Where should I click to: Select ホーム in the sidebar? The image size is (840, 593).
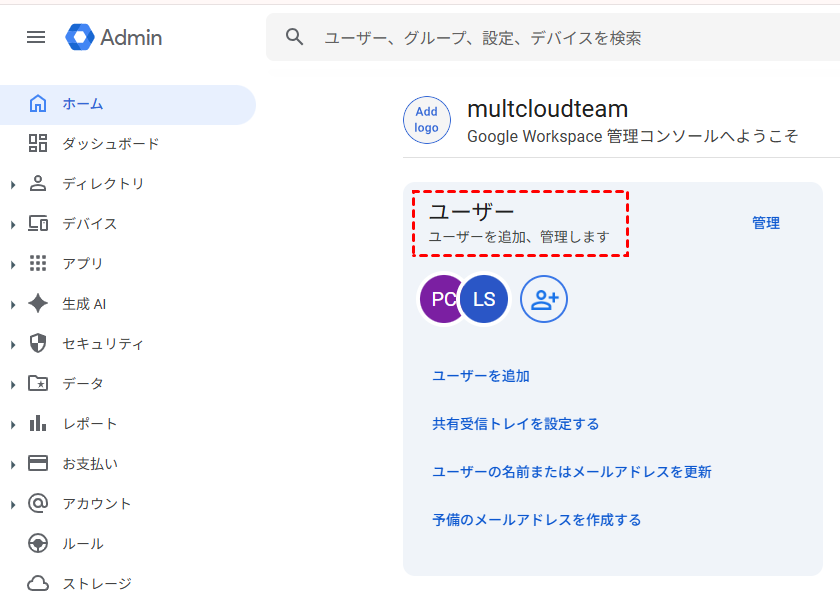click(82, 103)
